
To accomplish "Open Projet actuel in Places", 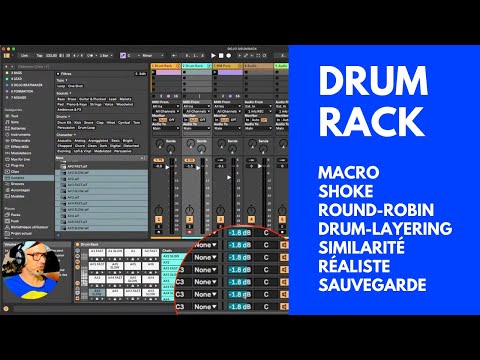I will pos(22,233).
